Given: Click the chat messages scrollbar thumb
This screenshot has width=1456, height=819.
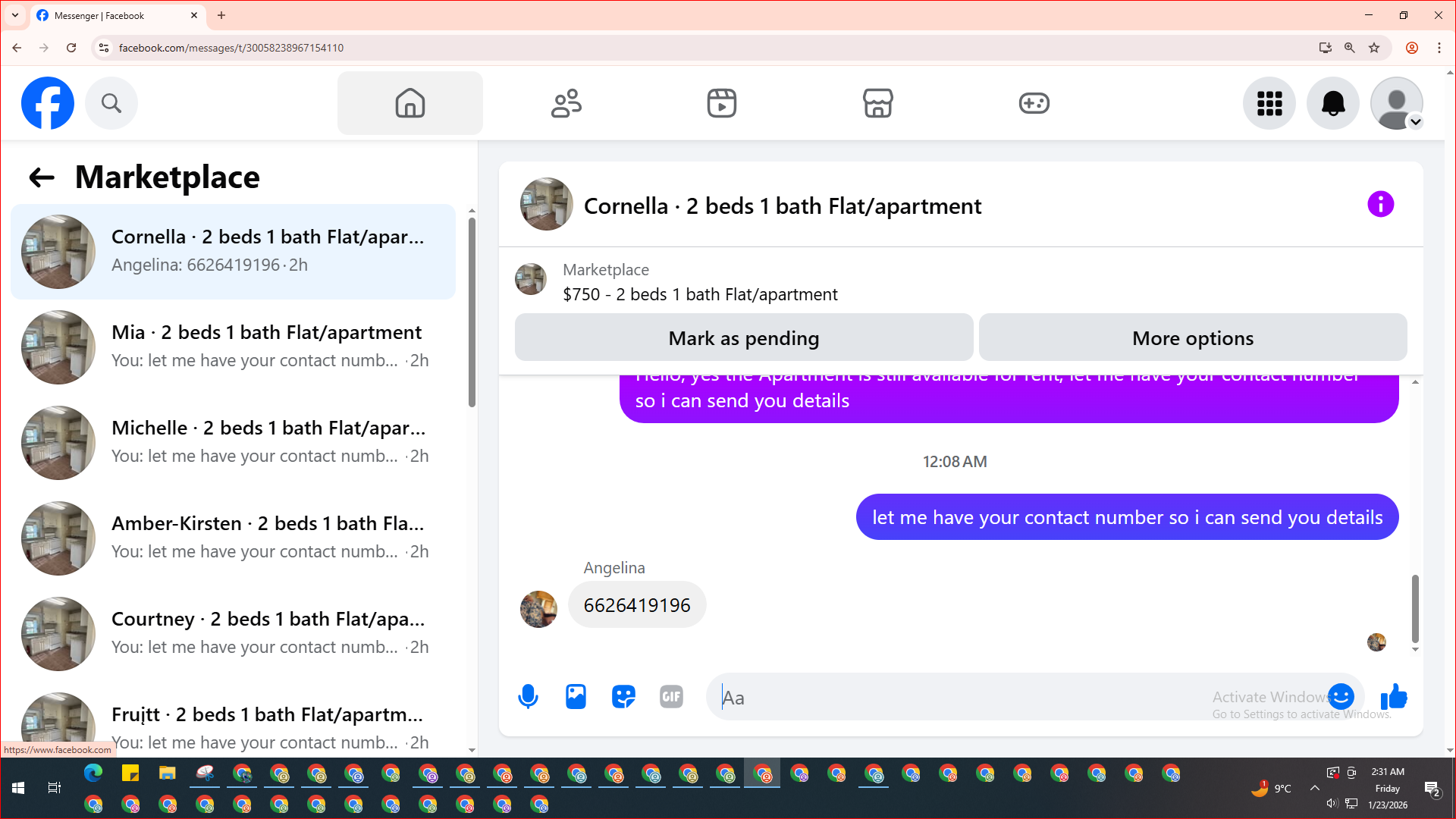Looking at the screenshot, I should [1415, 608].
